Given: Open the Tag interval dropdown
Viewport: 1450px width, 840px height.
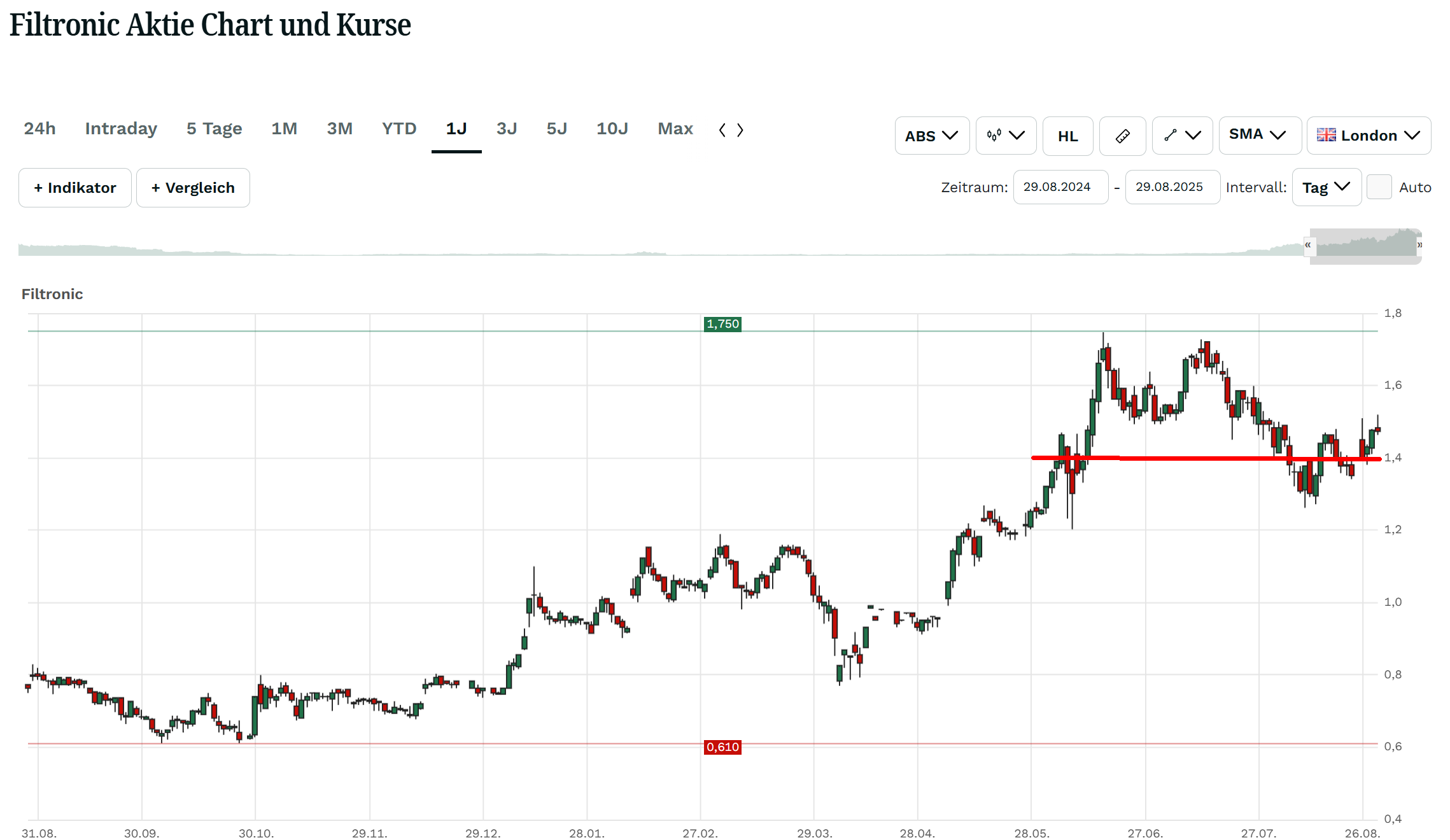Looking at the screenshot, I should pos(1327,187).
